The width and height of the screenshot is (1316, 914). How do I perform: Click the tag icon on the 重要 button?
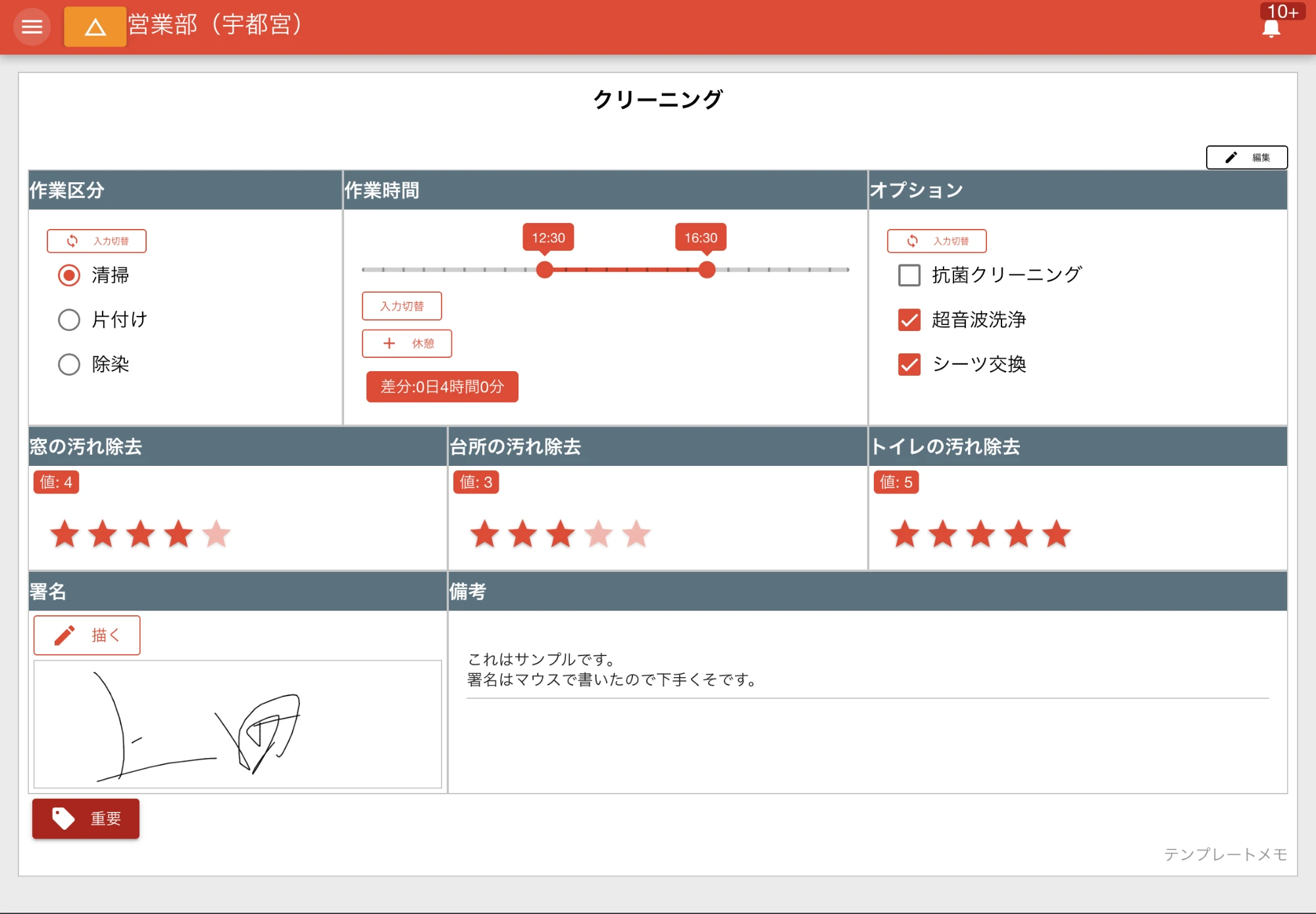[63, 818]
